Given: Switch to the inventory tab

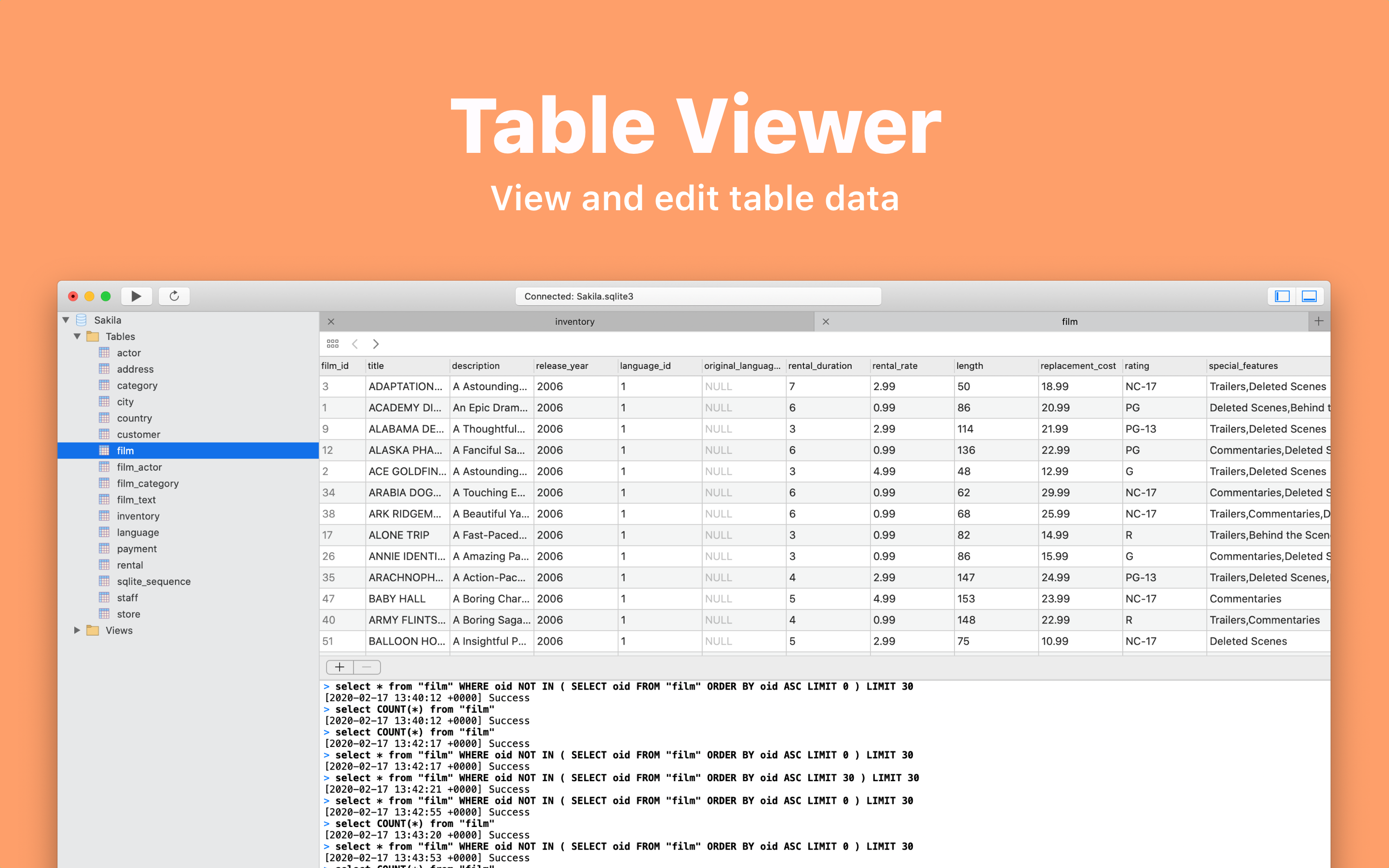Looking at the screenshot, I should pos(574,322).
